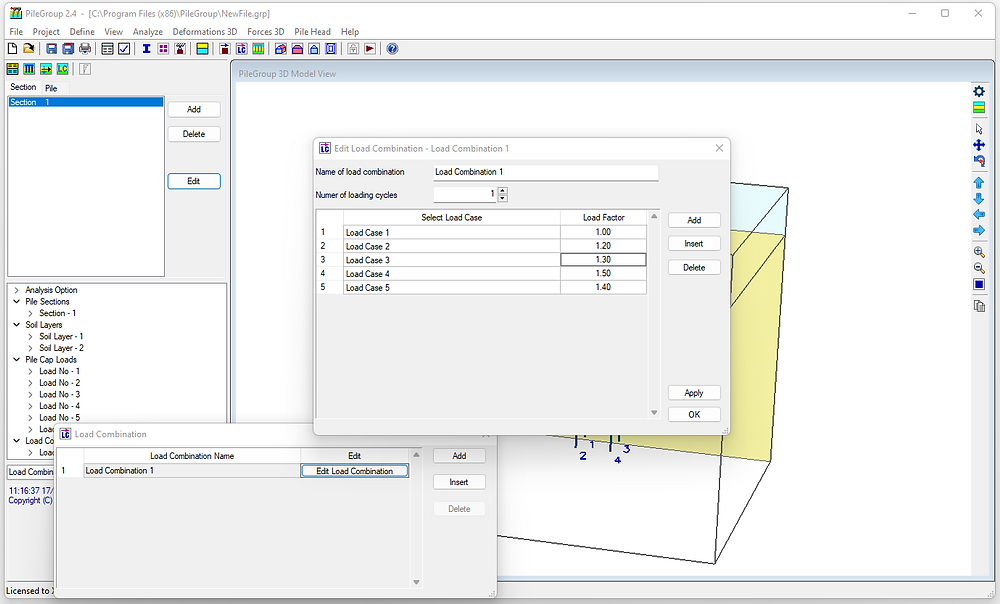1000x604 pixels.
Task: Zoom in on the 3D model view
Action: point(979,252)
